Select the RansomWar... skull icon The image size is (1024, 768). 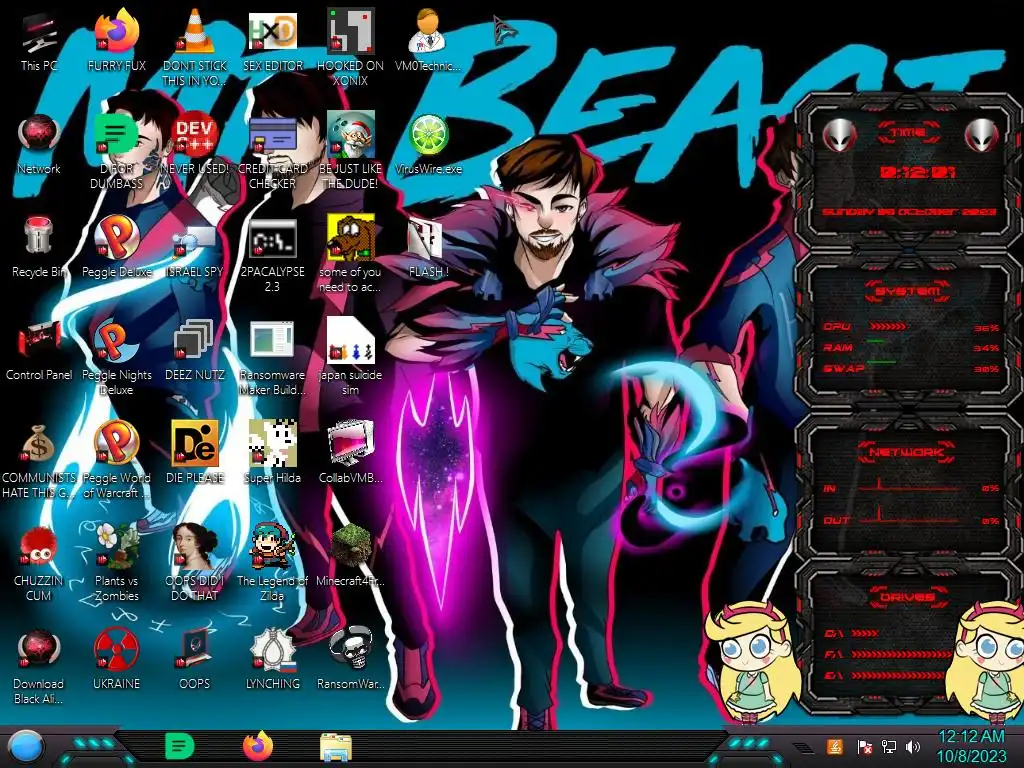click(x=350, y=650)
